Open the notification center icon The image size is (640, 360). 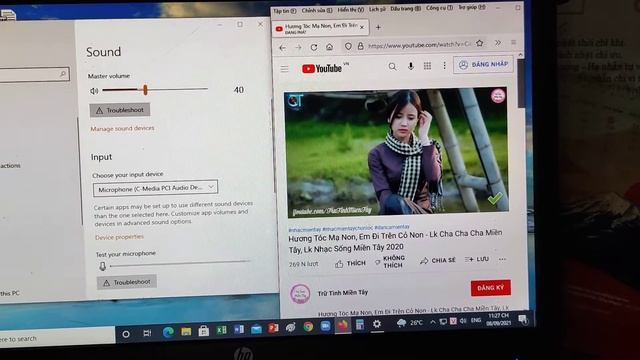click(522, 319)
